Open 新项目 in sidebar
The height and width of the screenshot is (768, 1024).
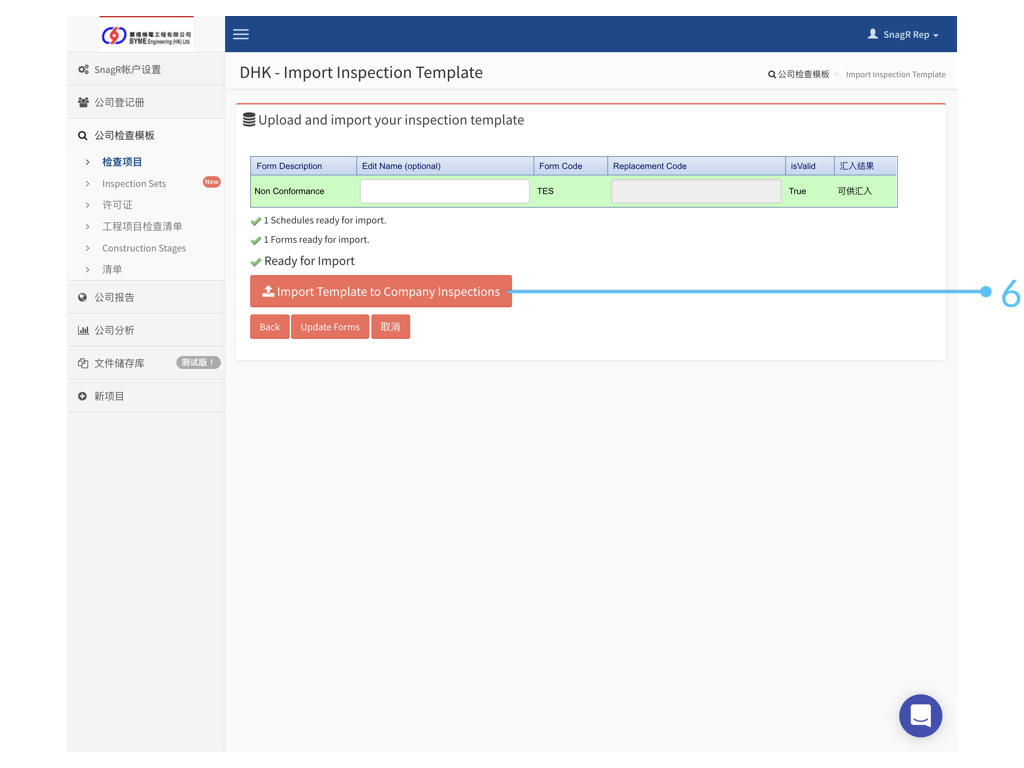click(146, 396)
